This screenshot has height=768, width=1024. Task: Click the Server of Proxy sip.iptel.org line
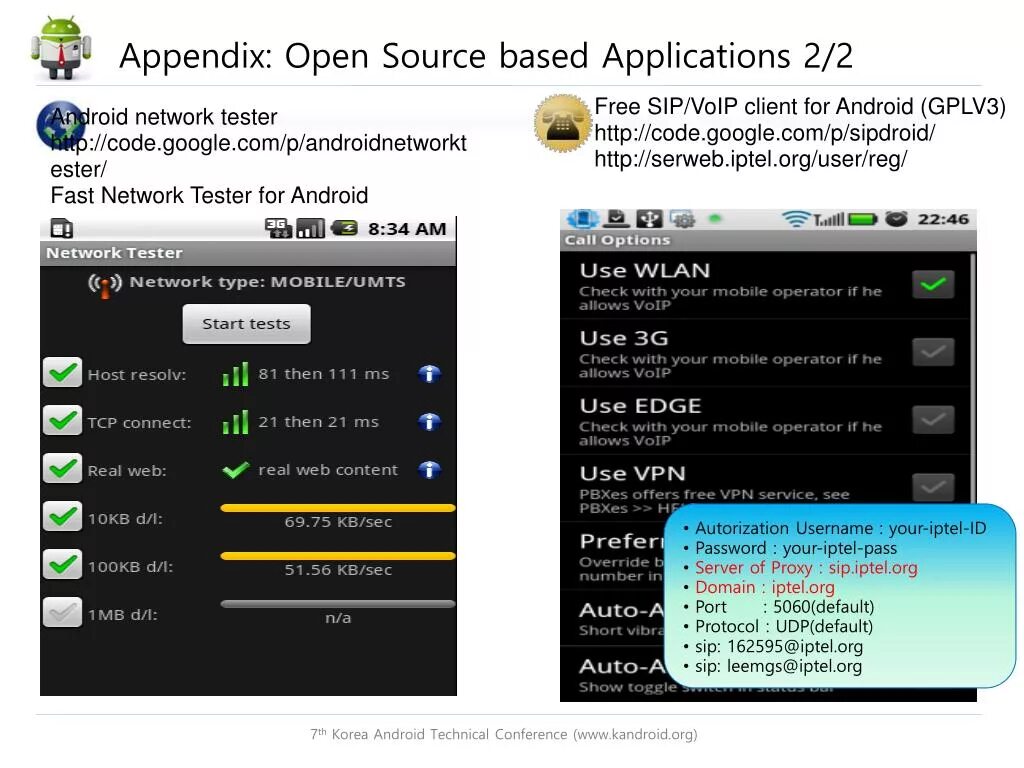[x=806, y=568]
